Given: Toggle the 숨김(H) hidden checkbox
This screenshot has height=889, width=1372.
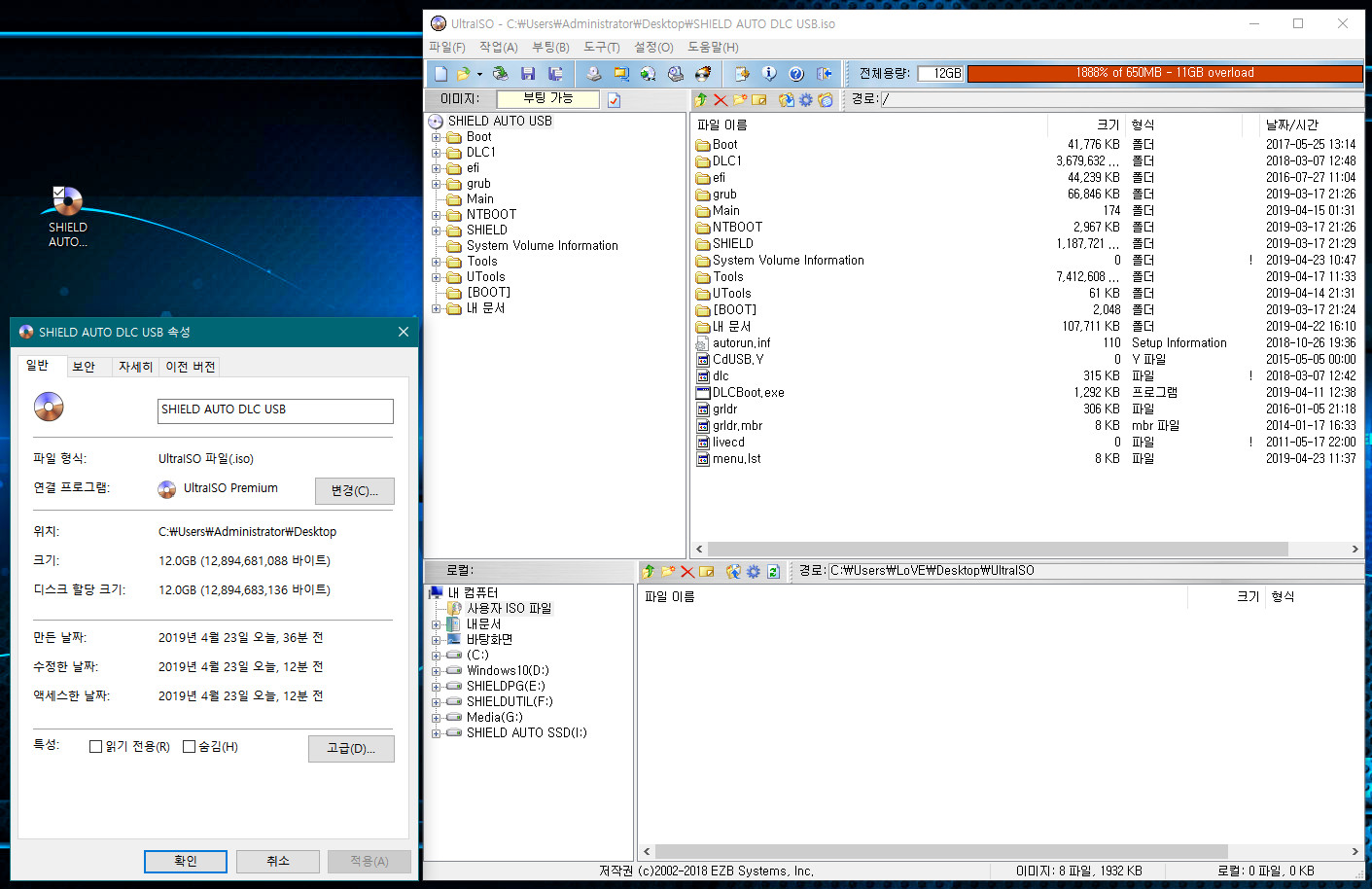Looking at the screenshot, I should click(190, 747).
